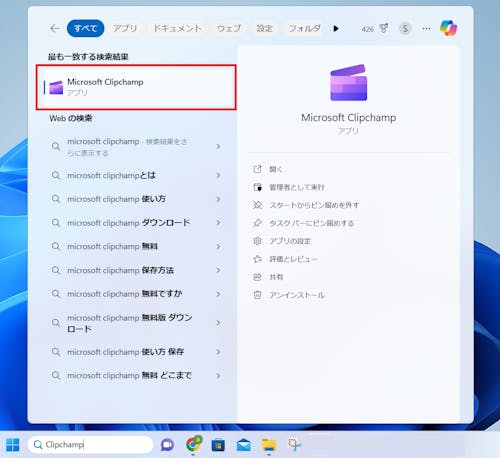Expand the 'microsoft clipchamp 保存方法' suggestion chevron
This screenshot has height=458, width=500.
click(x=218, y=270)
